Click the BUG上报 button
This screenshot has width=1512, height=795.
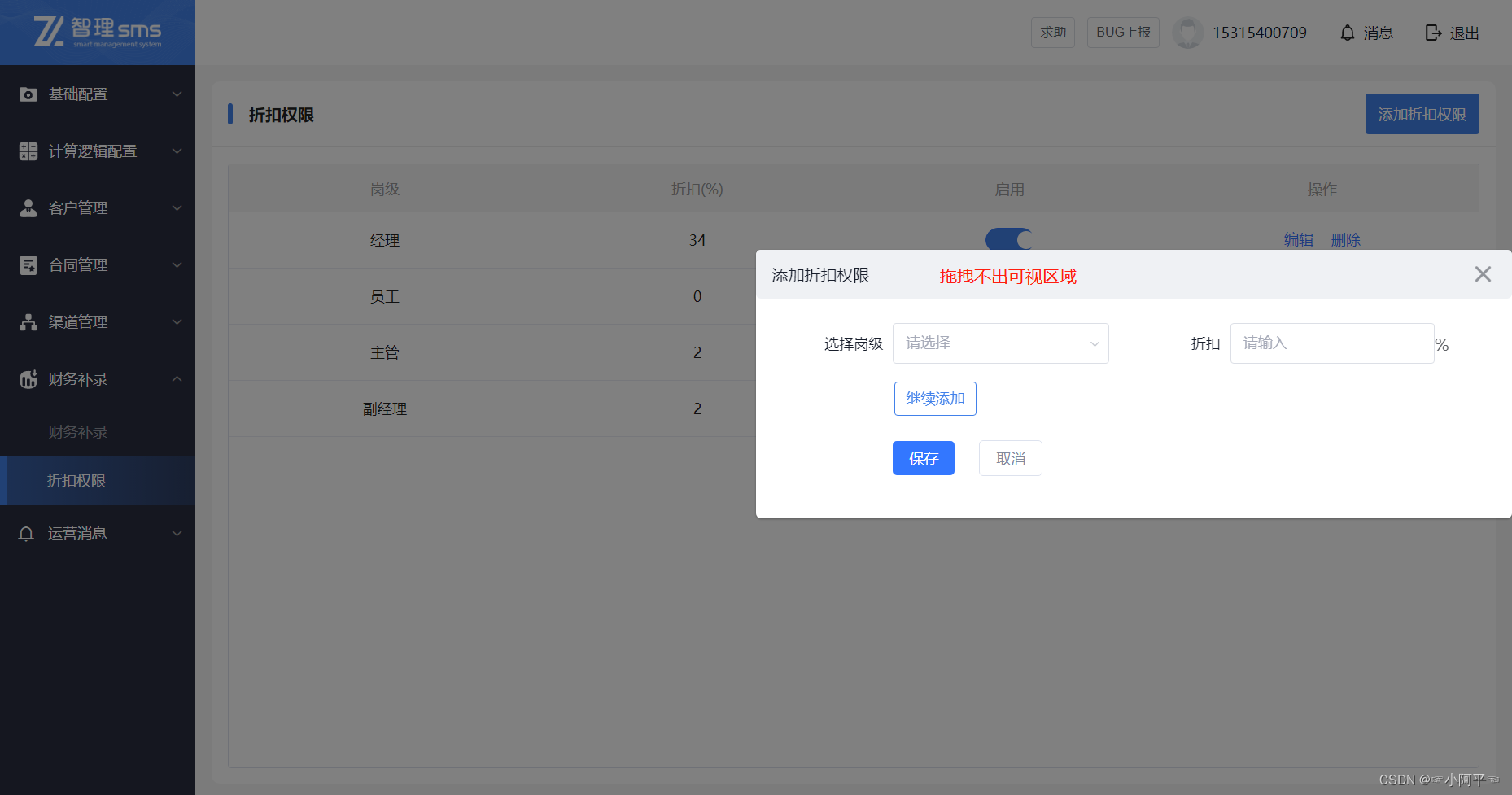[x=1123, y=33]
